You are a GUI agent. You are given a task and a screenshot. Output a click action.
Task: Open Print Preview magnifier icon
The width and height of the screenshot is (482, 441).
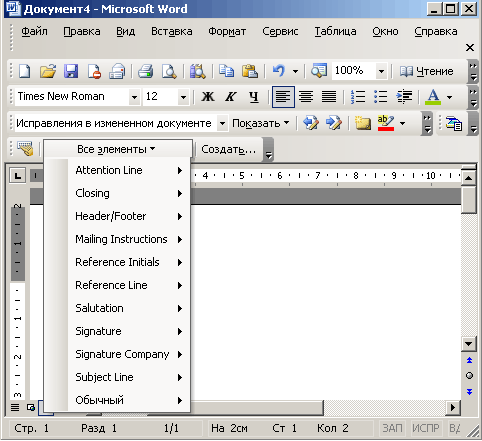(169, 71)
